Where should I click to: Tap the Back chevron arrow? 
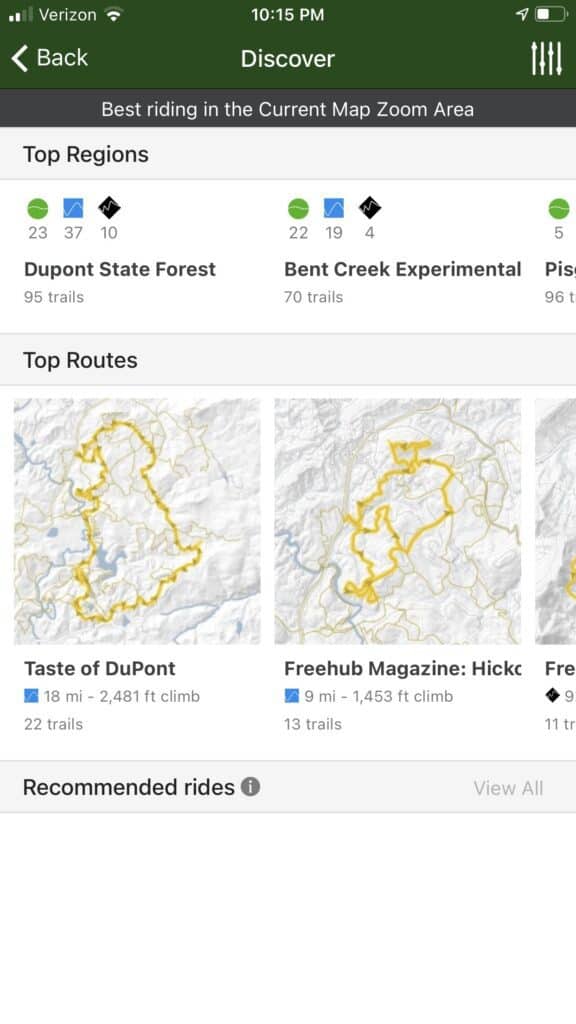[20, 58]
